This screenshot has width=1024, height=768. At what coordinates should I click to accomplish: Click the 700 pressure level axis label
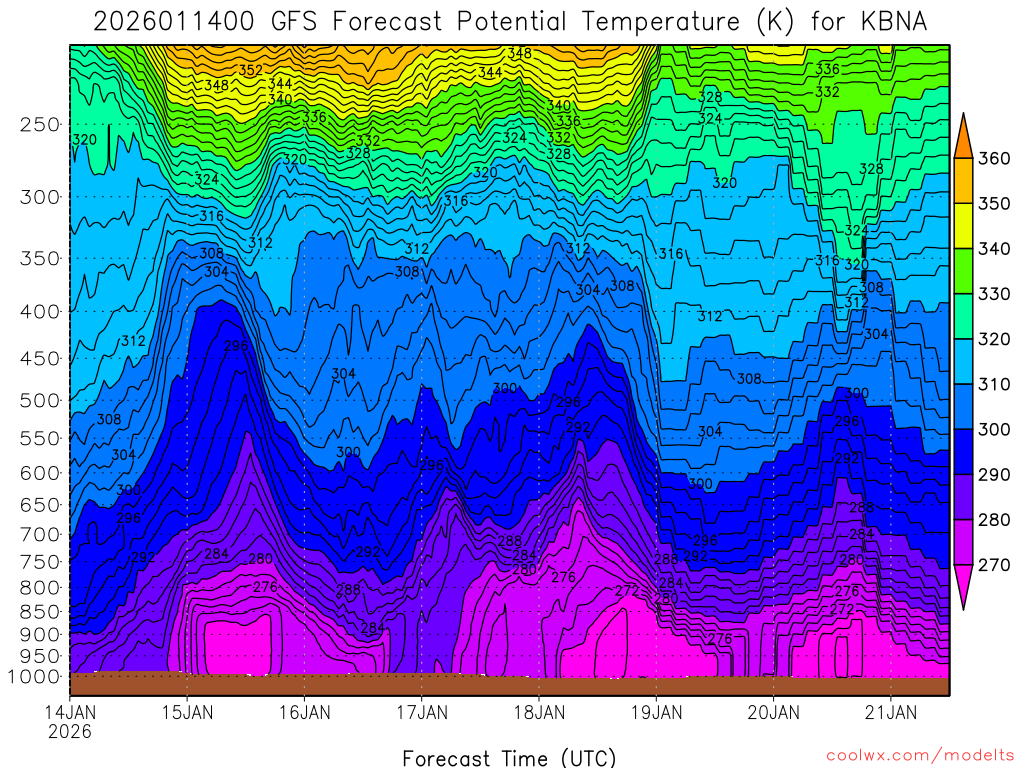tap(40, 534)
